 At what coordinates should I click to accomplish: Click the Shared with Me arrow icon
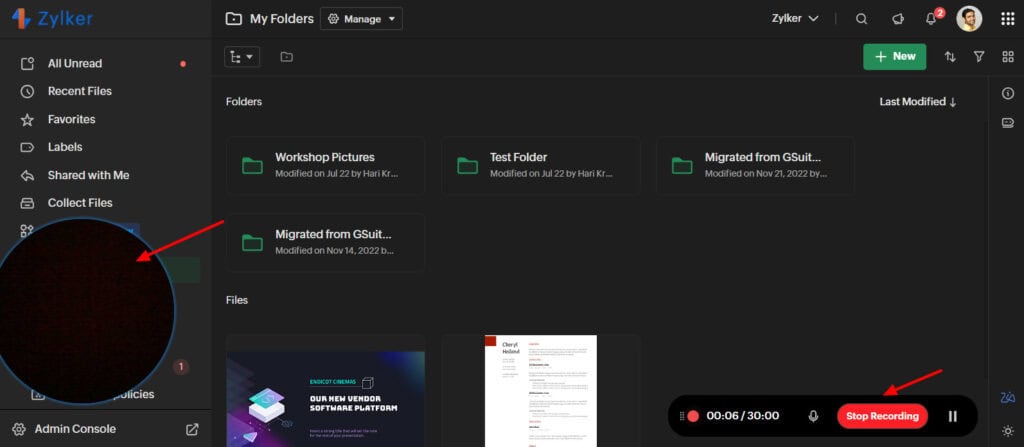tap(27, 175)
